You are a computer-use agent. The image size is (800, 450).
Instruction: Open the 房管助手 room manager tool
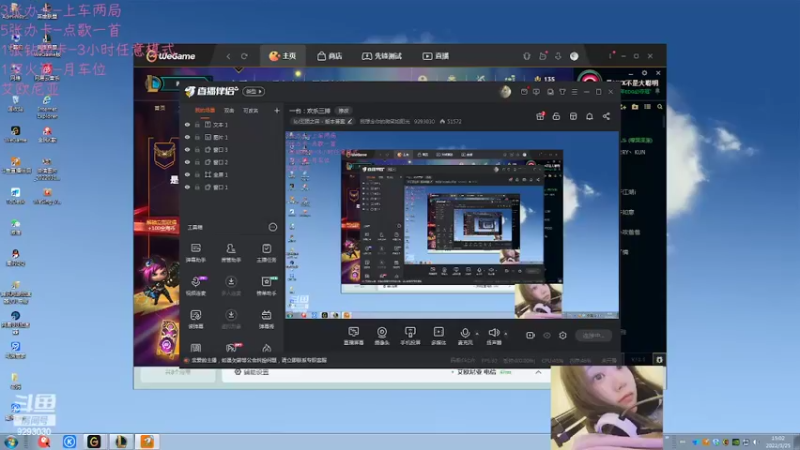pyautogui.click(x=231, y=253)
